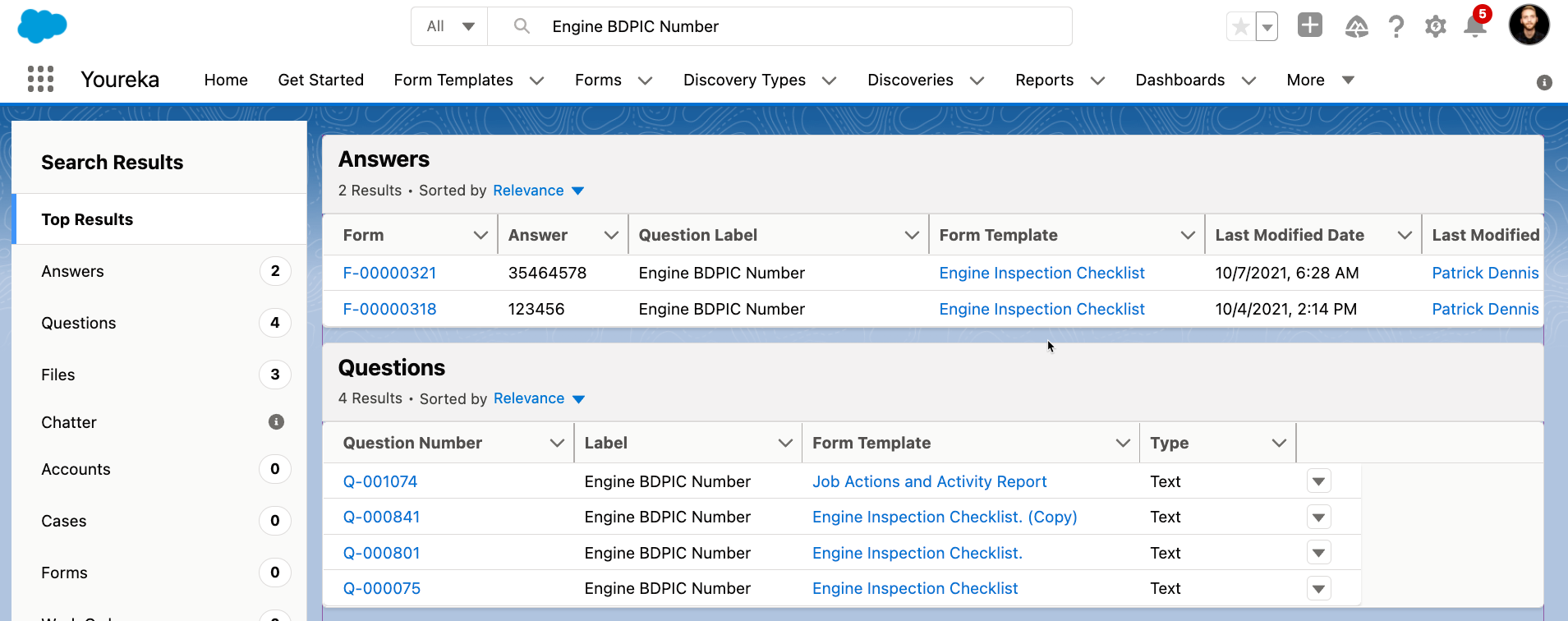Image resolution: width=1568 pixels, height=621 pixels.
Task: Open question Q-000801
Action: click(x=381, y=553)
